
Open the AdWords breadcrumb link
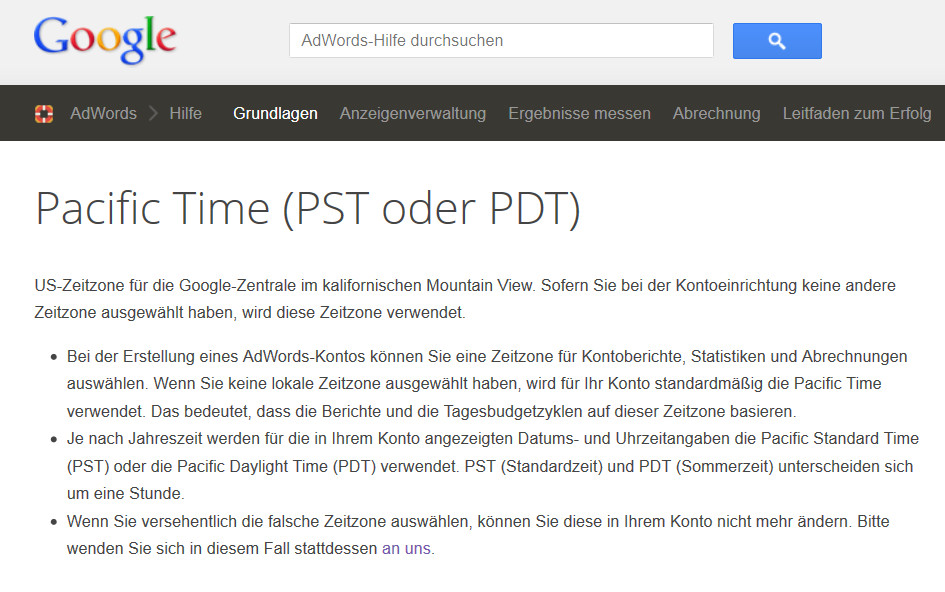[x=103, y=113]
